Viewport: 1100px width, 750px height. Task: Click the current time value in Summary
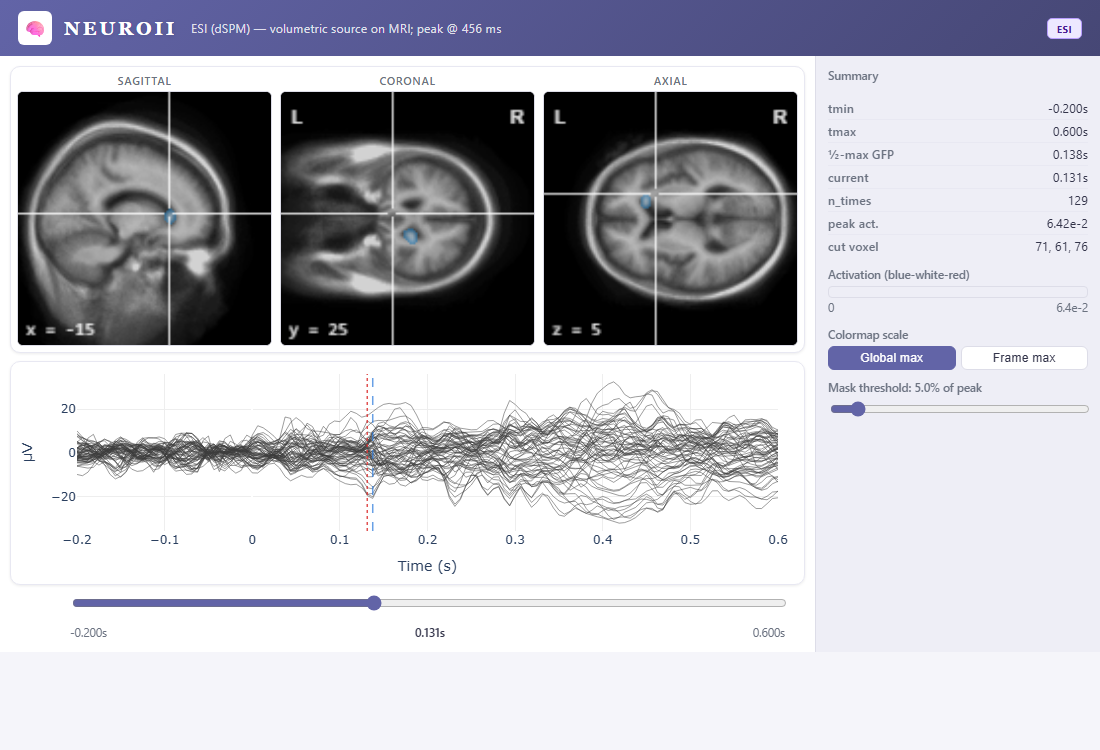click(x=1070, y=178)
